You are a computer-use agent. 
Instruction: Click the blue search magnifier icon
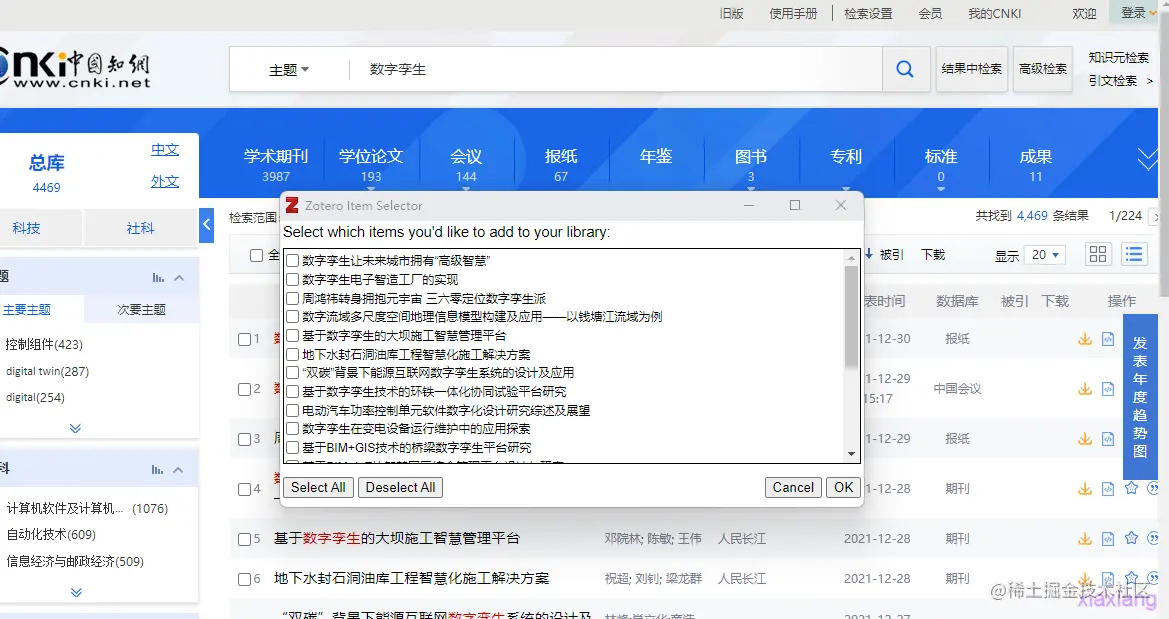pyautogui.click(x=905, y=69)
